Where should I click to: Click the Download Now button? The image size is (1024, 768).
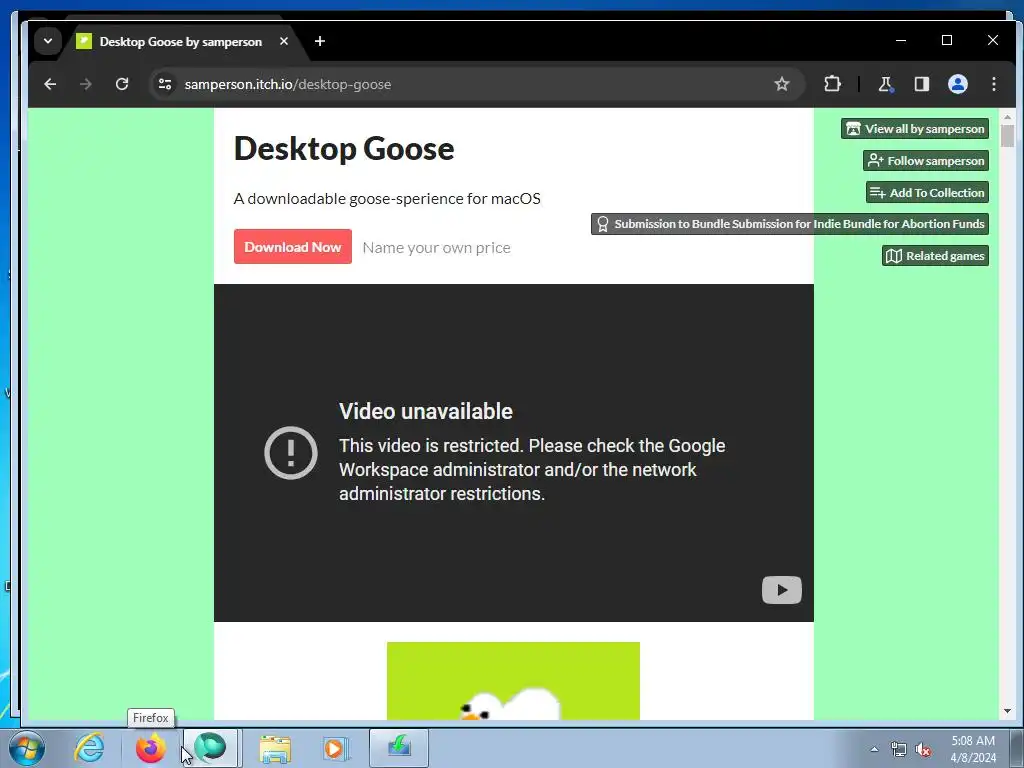[x=293, y=247]
